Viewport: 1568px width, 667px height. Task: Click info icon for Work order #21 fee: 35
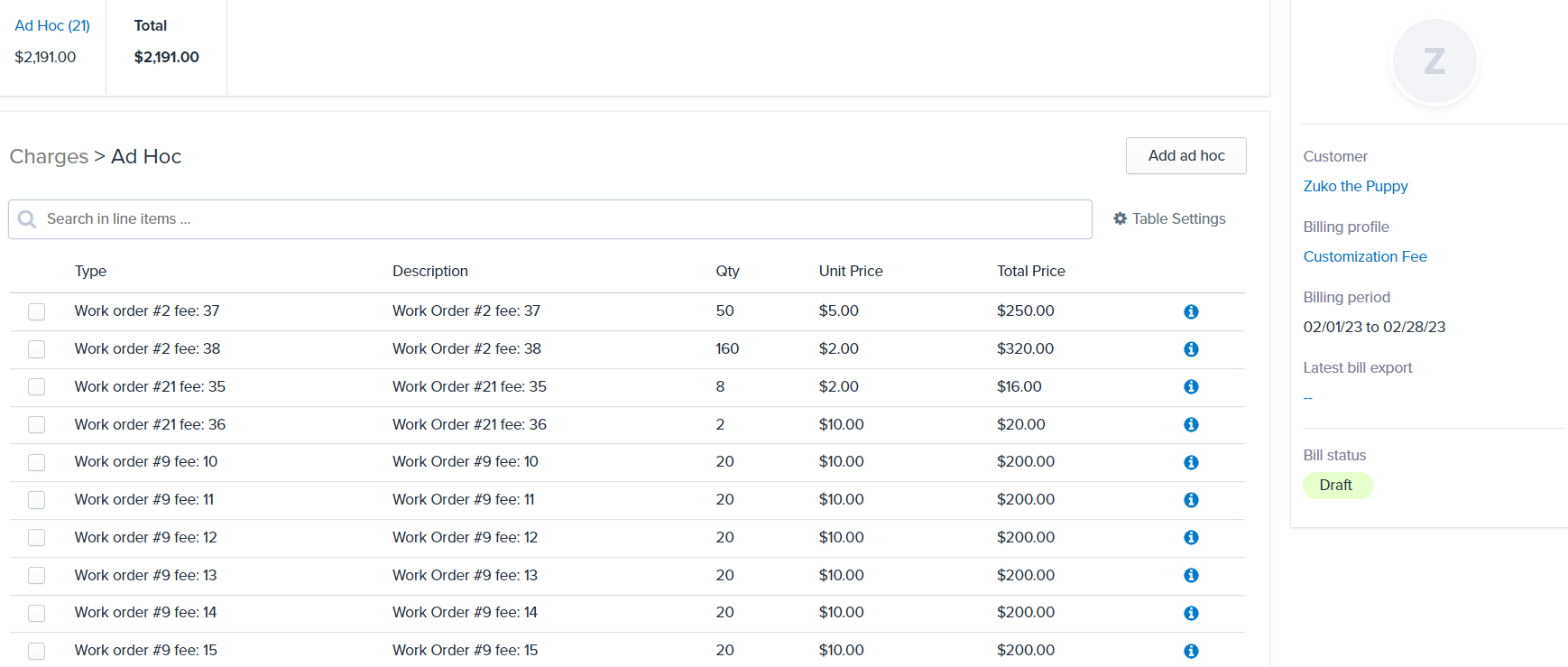1191,386
